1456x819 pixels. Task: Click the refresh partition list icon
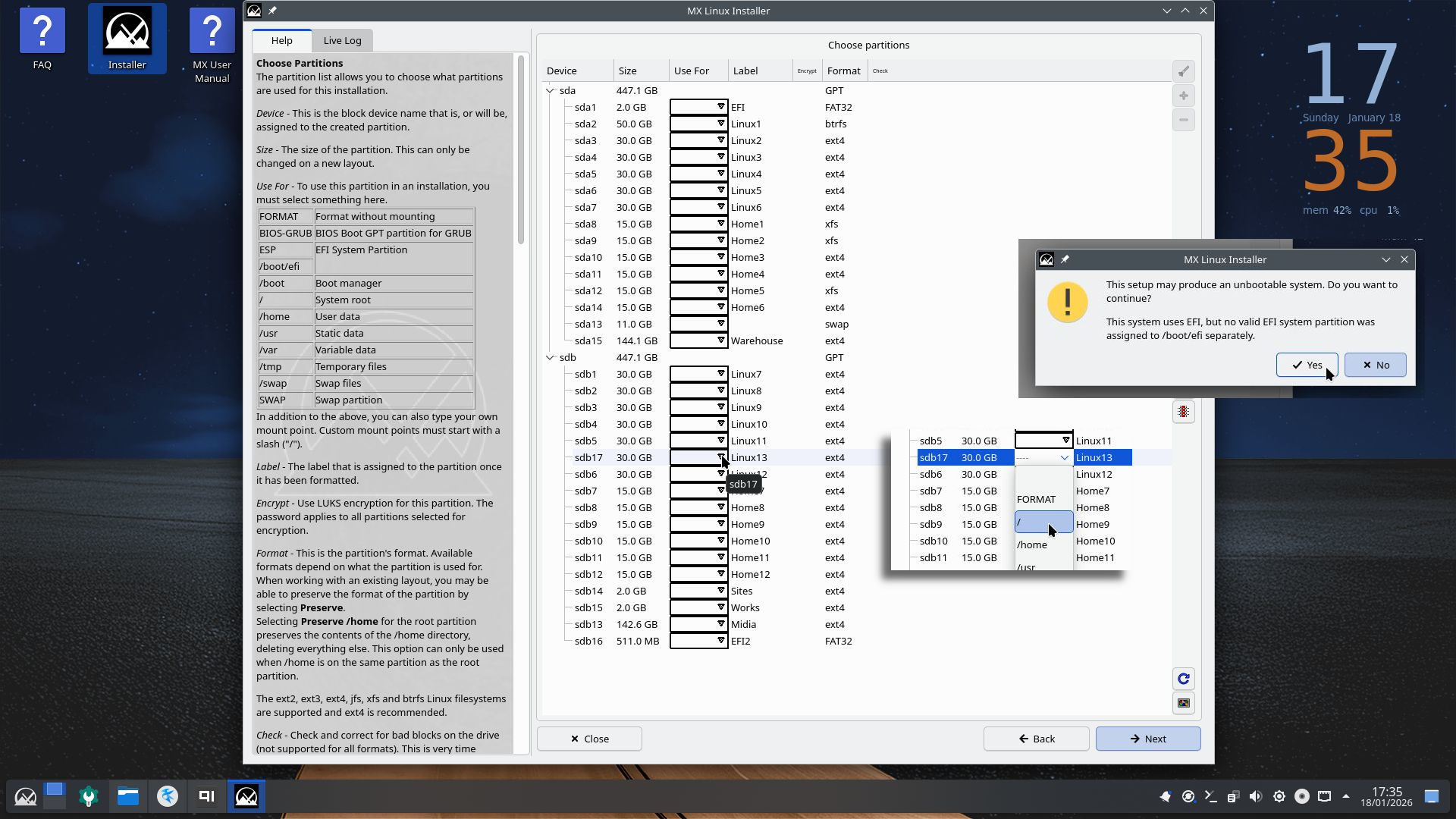1183,679
